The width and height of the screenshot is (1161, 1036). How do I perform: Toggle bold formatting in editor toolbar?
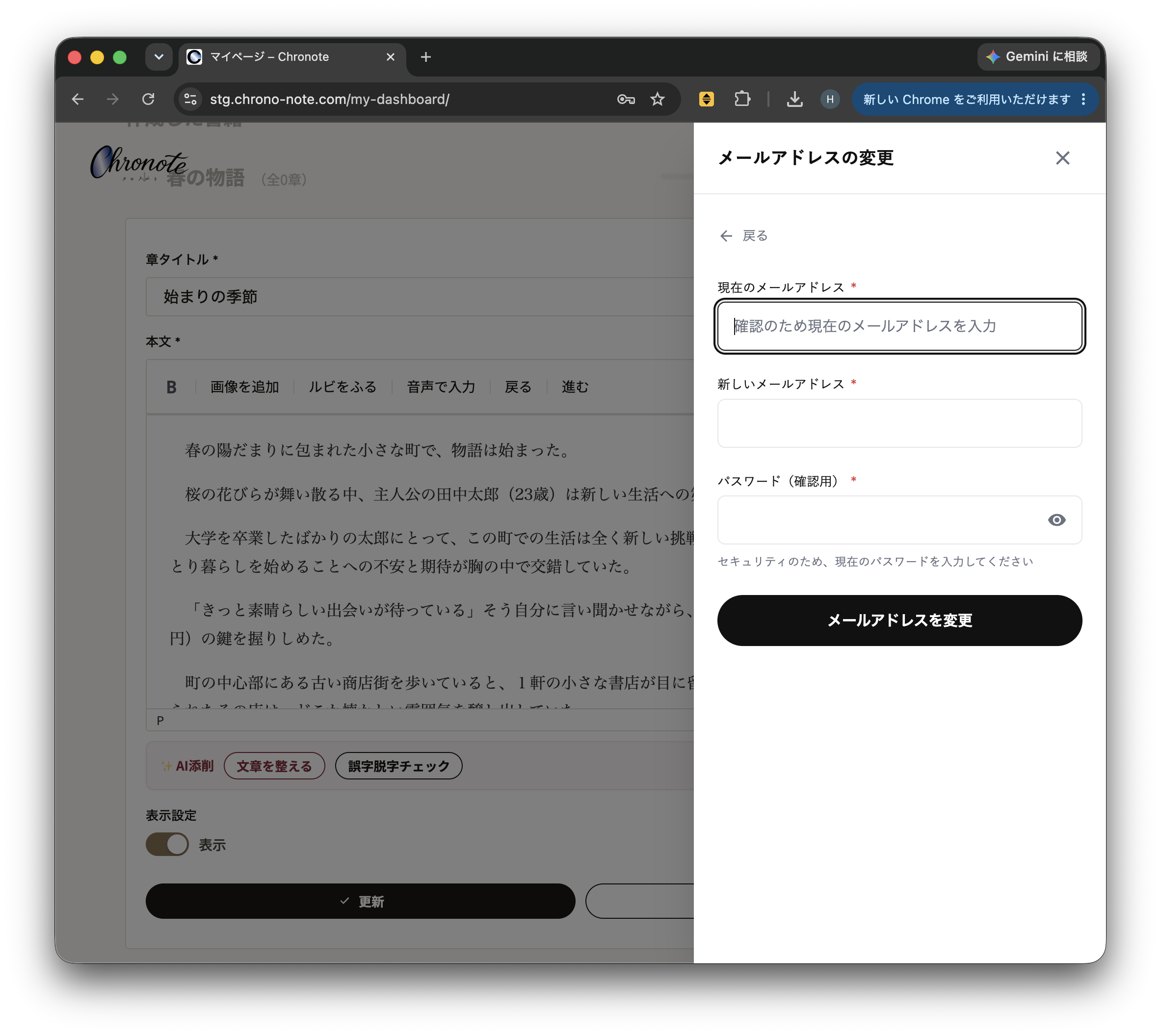171,387
